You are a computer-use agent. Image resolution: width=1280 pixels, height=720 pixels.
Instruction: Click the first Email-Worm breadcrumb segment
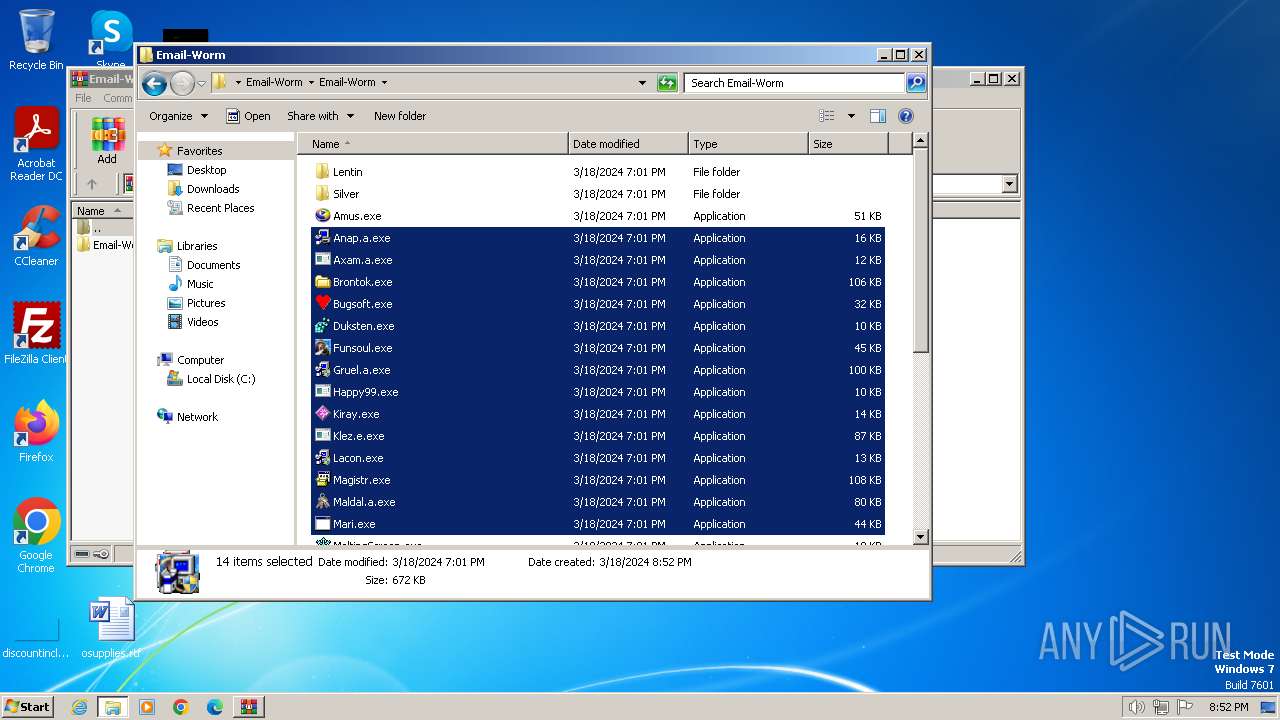pyautogui.click(x=274, y=83)
